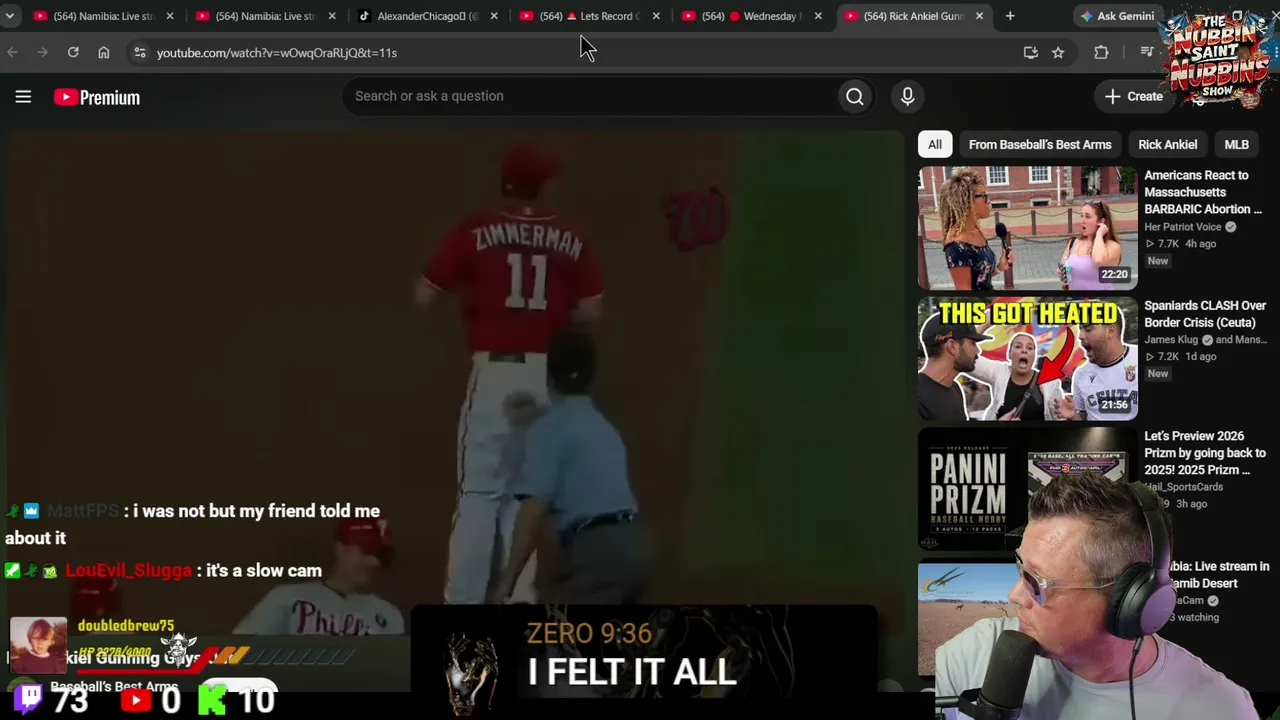Screen dimensions: 1280x720
Task: Open the browser home page icon
Action: pos(103,52)
